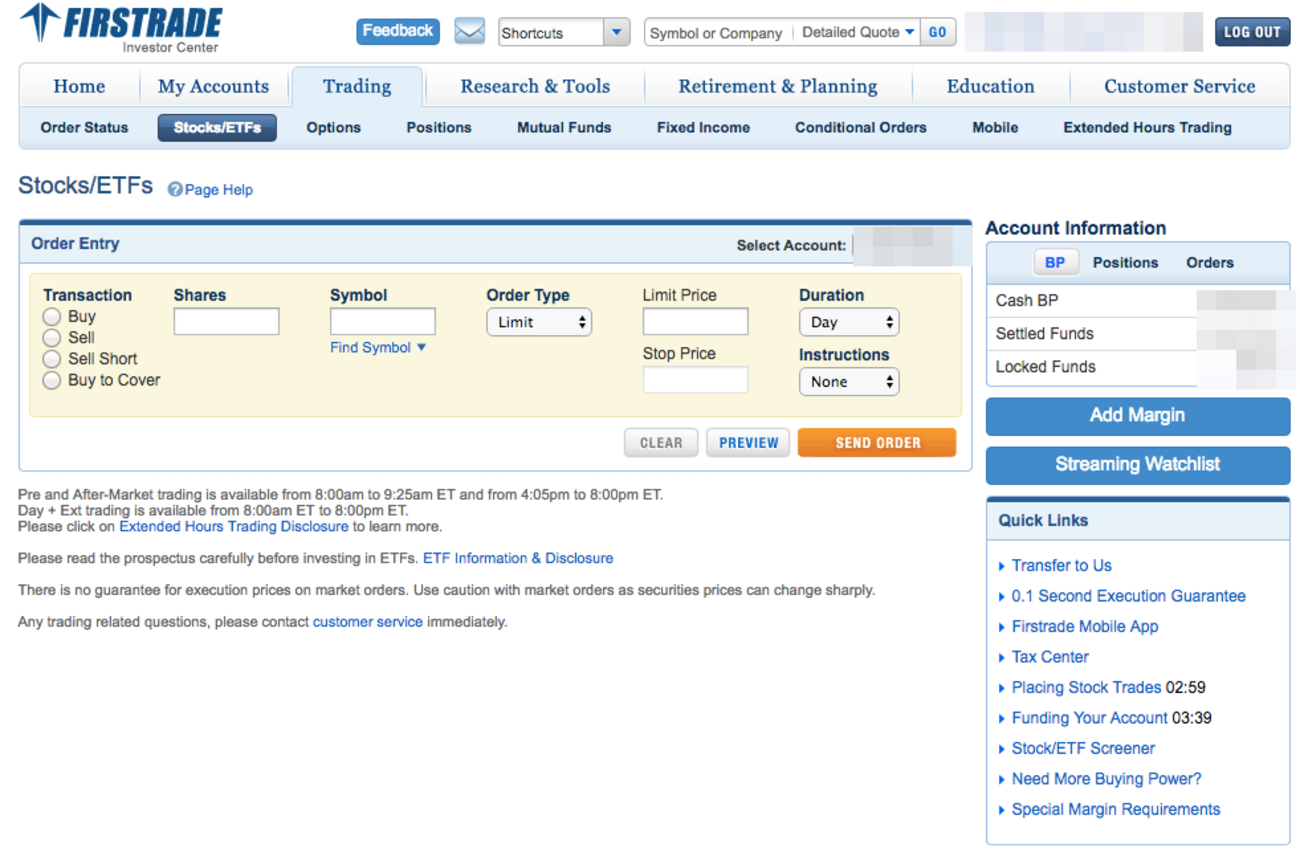Open the Extended Hours Trading submenu
The image size is (1300, 852).
point(1147,127)
